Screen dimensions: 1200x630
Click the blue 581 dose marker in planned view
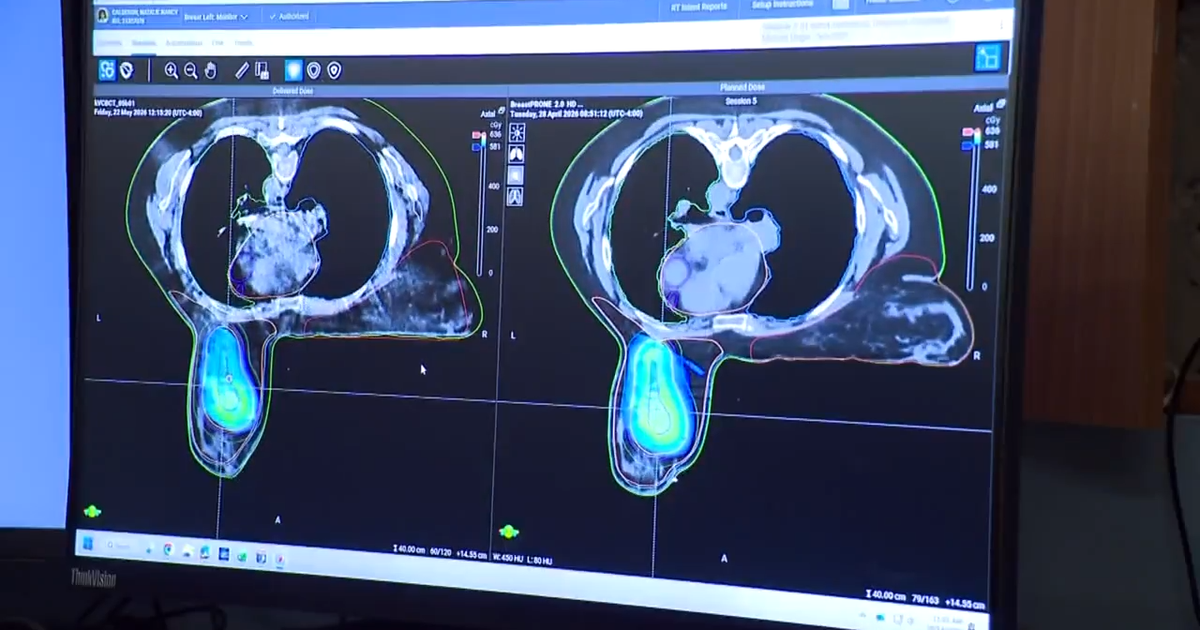click(968, 144)
